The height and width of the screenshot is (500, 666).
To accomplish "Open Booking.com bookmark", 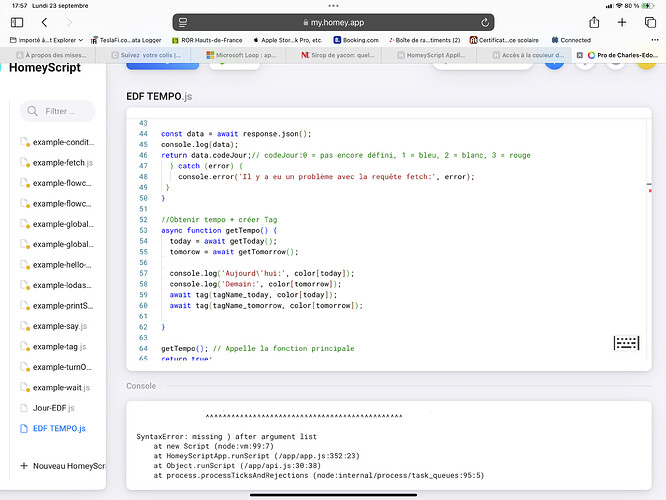I will 356,40.
